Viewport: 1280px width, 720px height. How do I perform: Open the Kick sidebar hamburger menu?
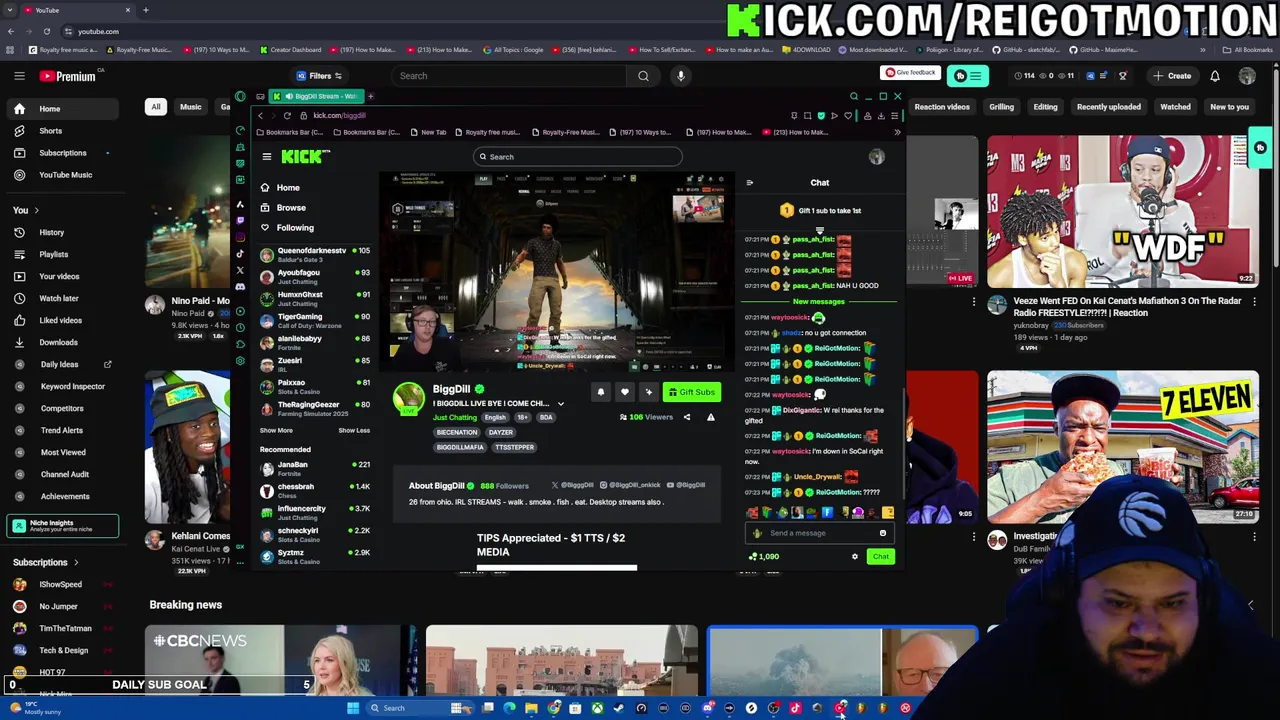267,157
